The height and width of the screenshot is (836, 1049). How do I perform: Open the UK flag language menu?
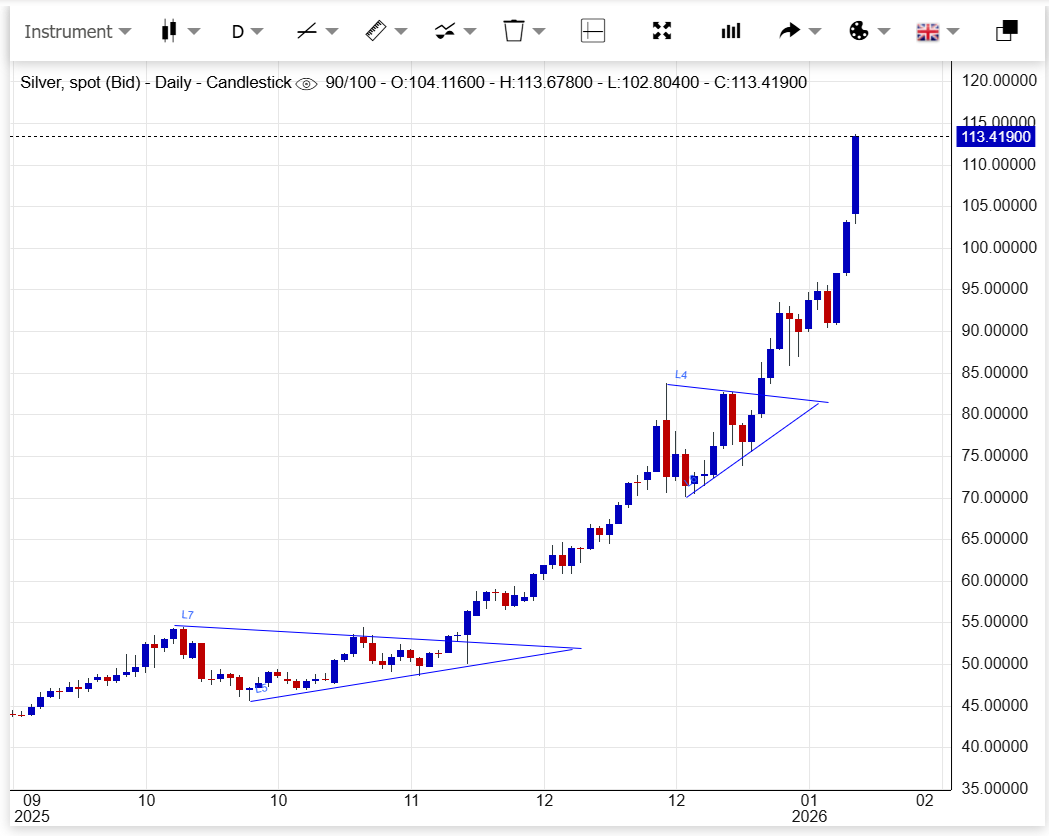(928, 31)
